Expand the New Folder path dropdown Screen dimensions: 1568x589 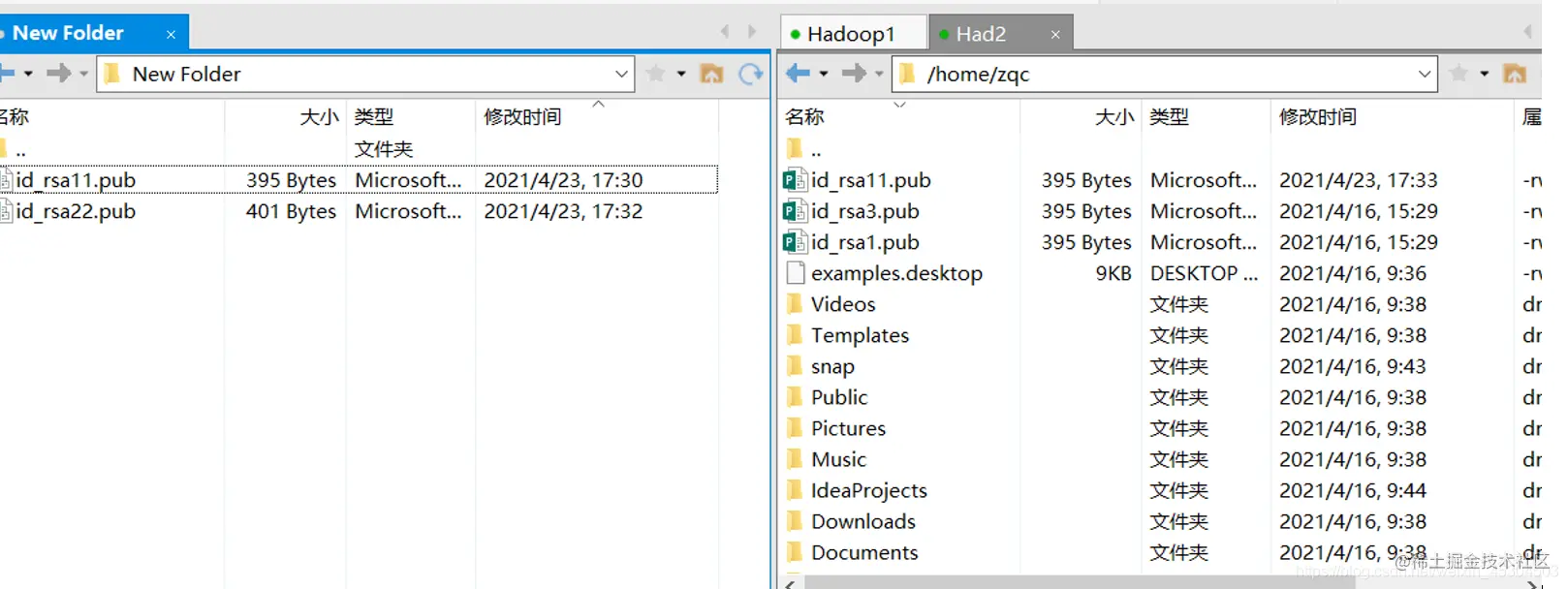(621, 74)
